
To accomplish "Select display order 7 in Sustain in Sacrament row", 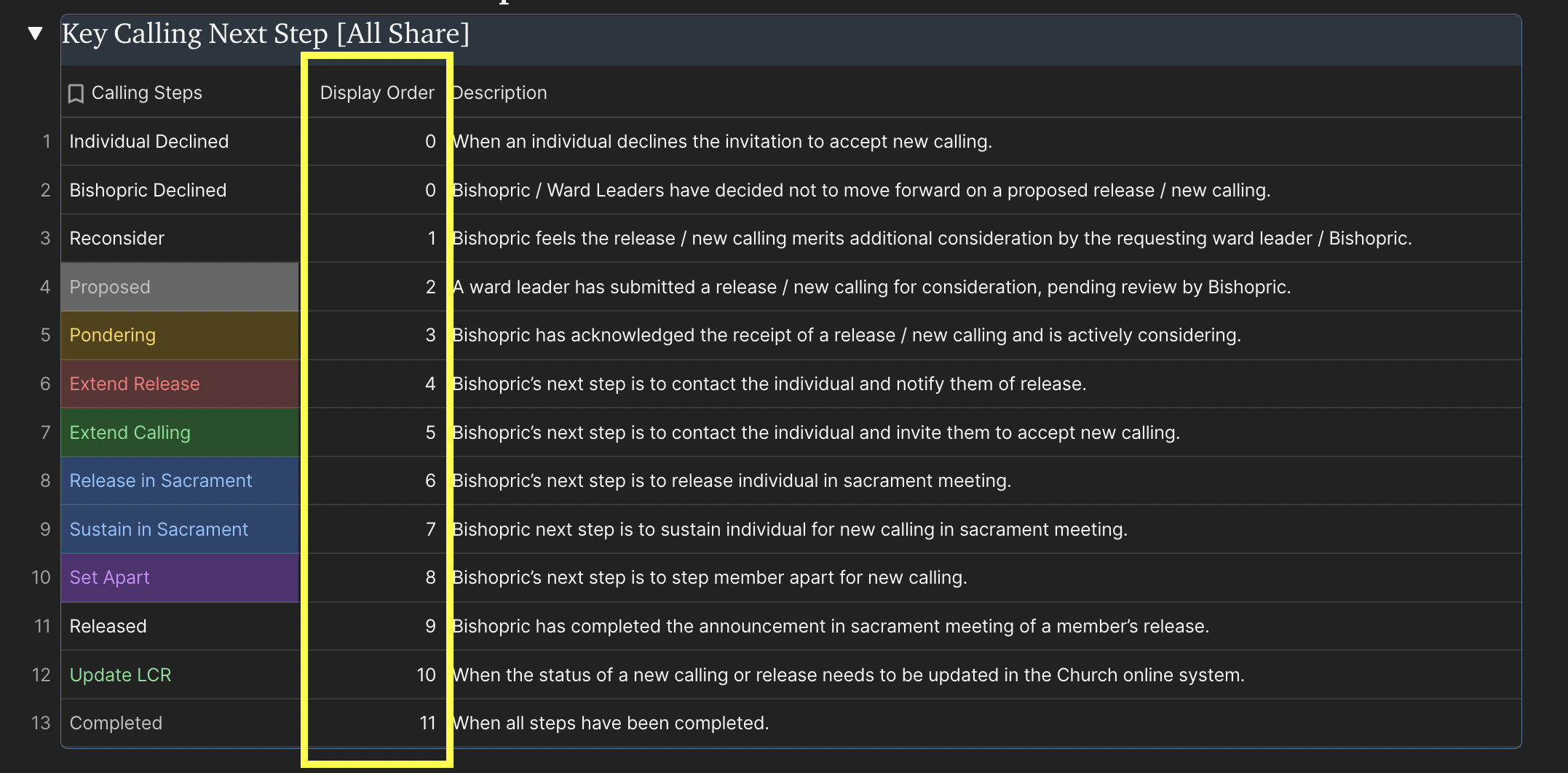I will (431, 529).
